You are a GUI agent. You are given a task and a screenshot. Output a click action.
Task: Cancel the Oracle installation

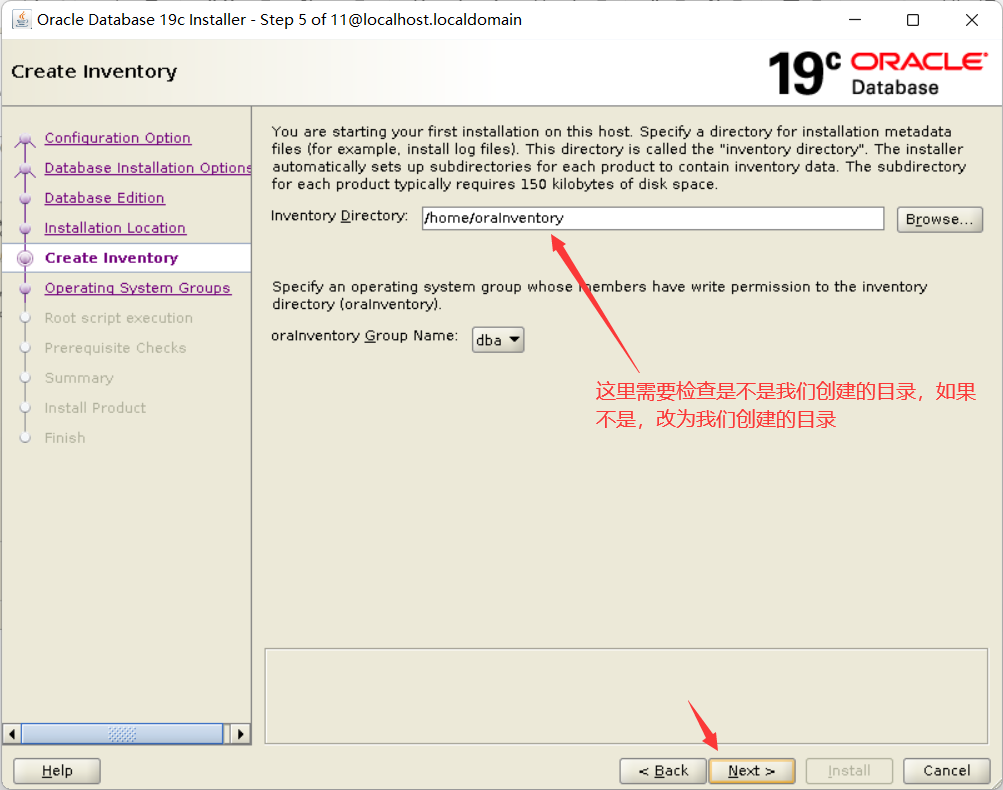(947, 771)
